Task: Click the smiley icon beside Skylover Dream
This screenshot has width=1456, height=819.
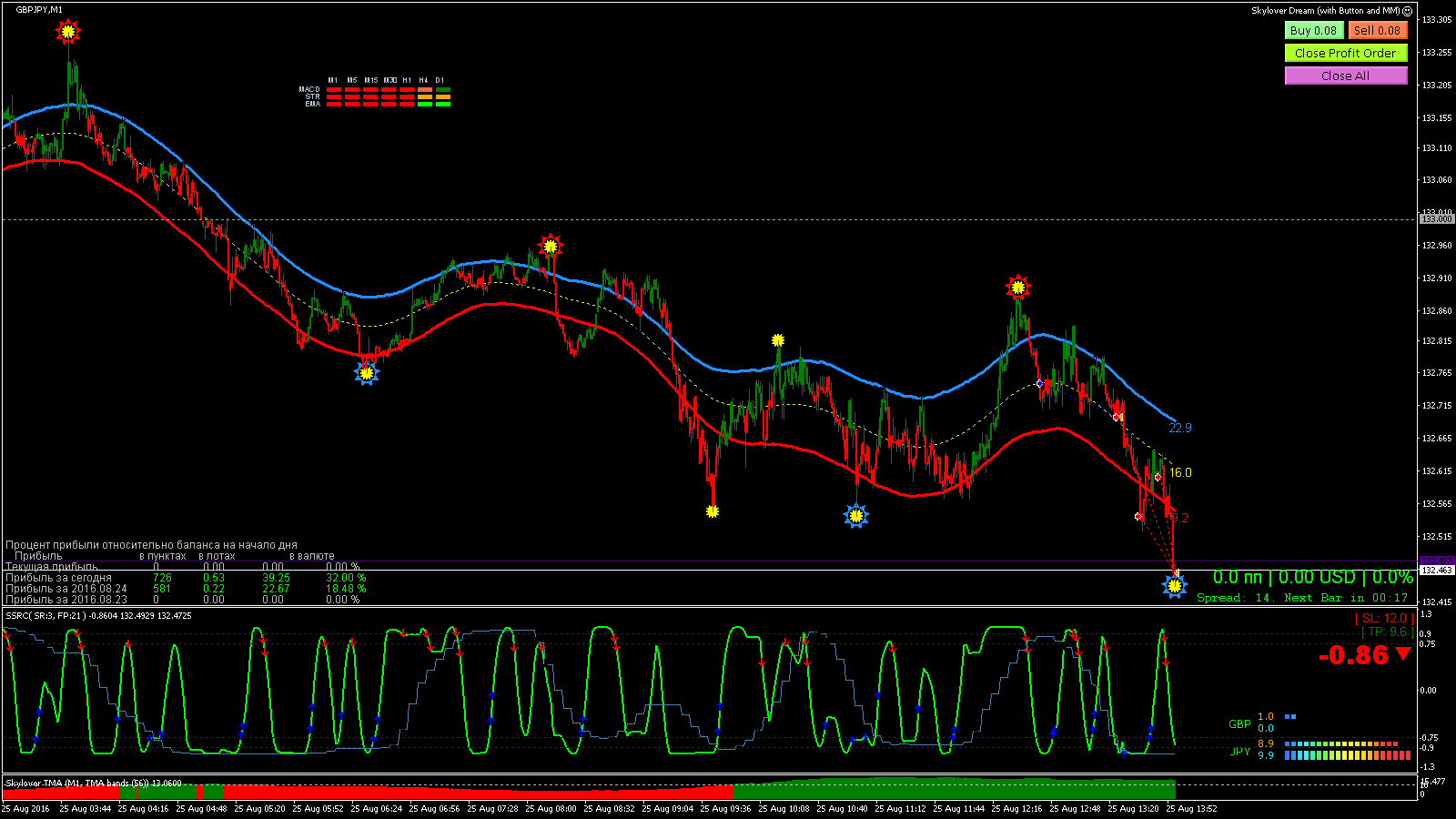Action: point(1408,11)
